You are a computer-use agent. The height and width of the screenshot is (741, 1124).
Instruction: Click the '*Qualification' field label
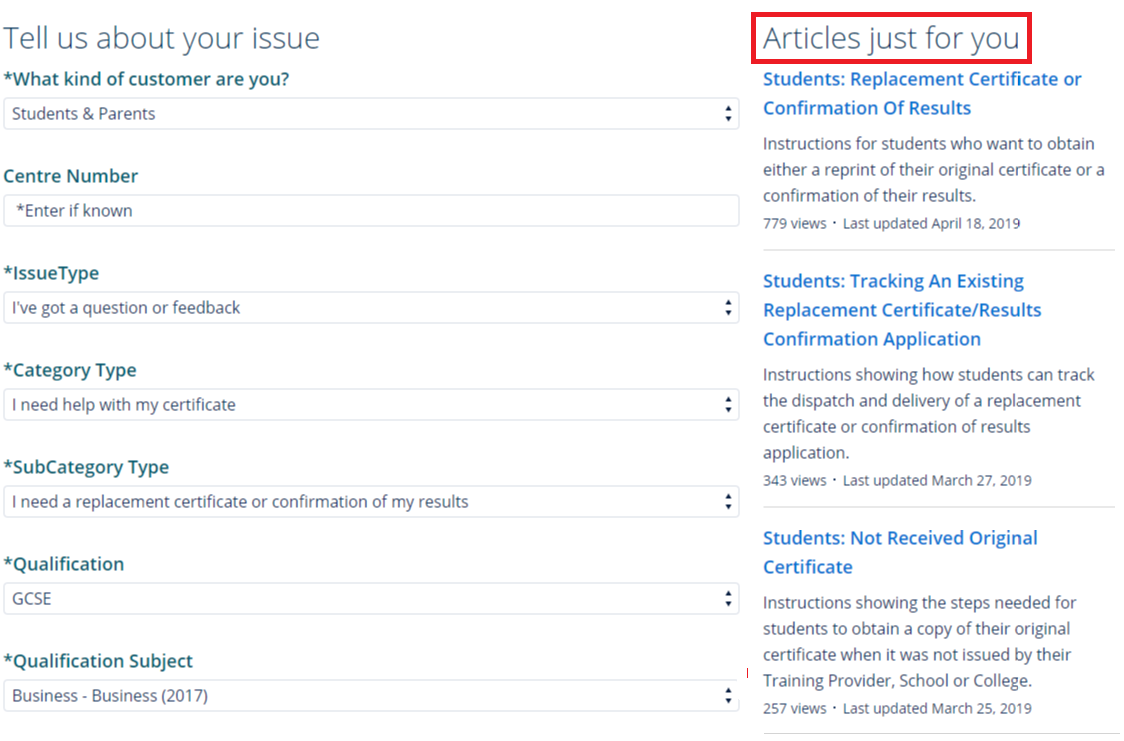pyautogui.click(x=64, y=564)
